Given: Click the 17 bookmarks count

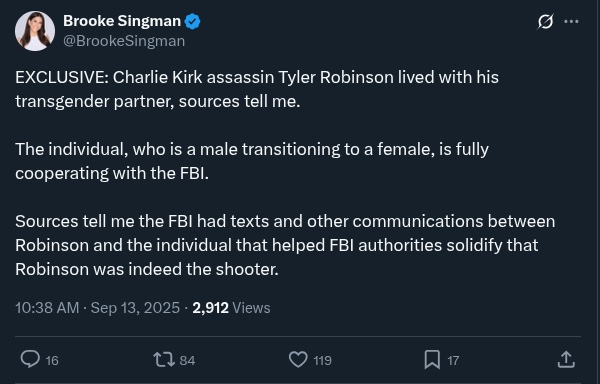Looking at the screenshot, I should click(x=453, y=360).
